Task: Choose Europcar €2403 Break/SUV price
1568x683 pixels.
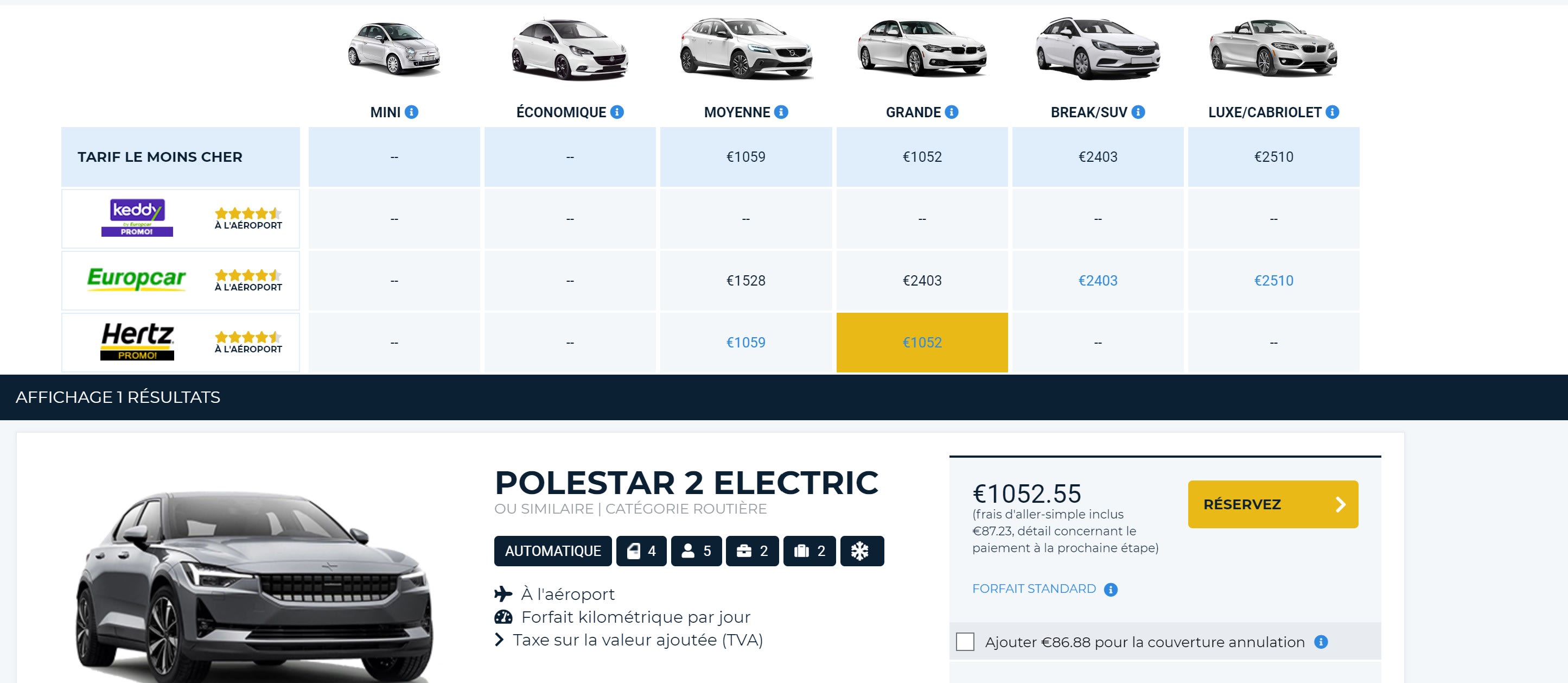Action: coord(1098,281)
